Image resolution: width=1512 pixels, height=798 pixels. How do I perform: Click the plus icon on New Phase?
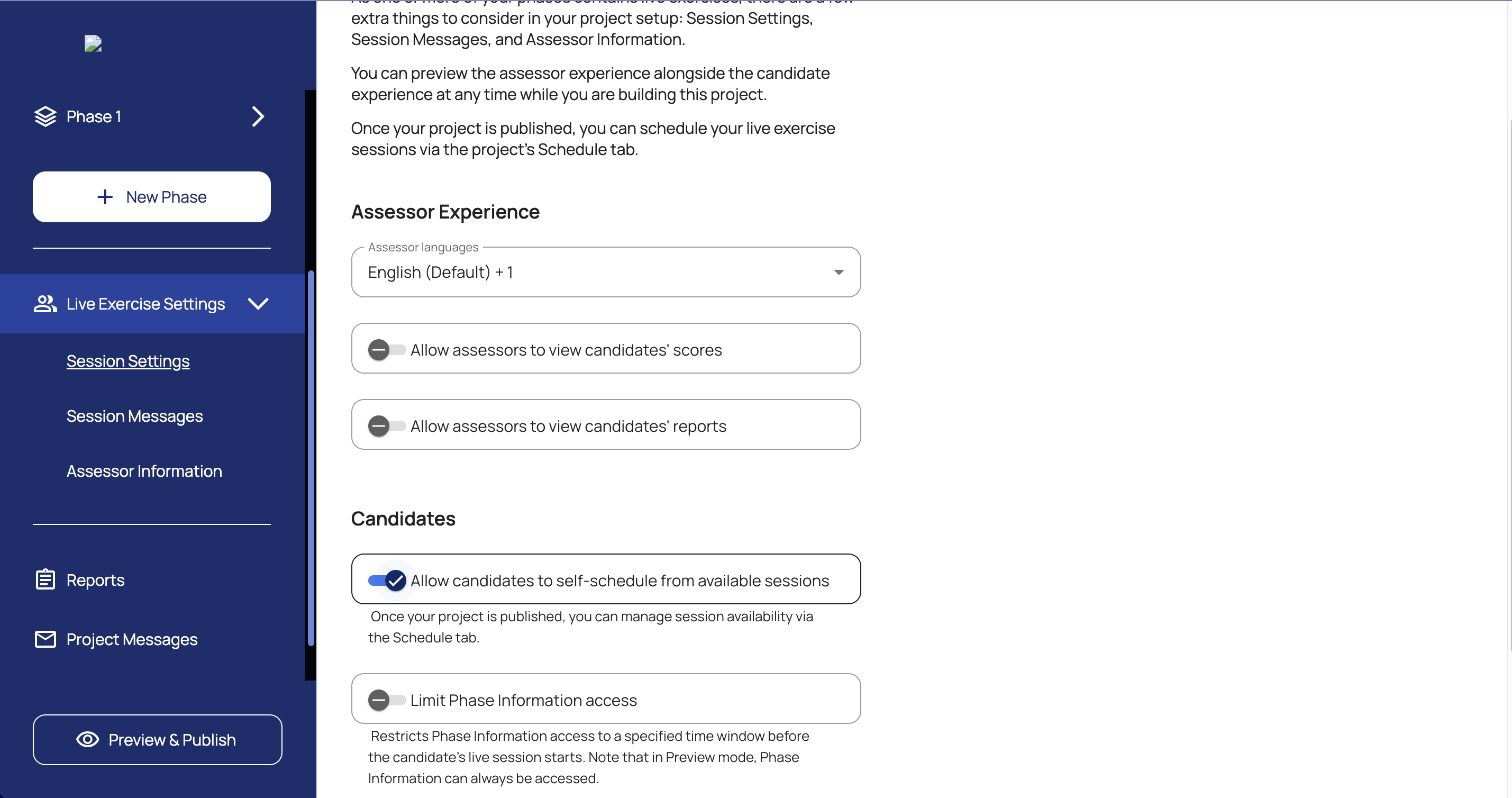104,197
